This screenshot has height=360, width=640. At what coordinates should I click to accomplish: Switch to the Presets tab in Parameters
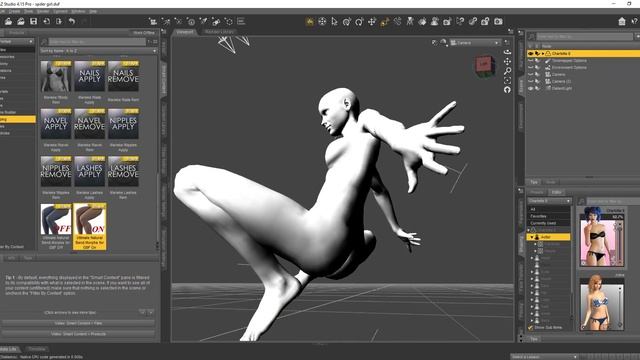(x=536, y=192)
